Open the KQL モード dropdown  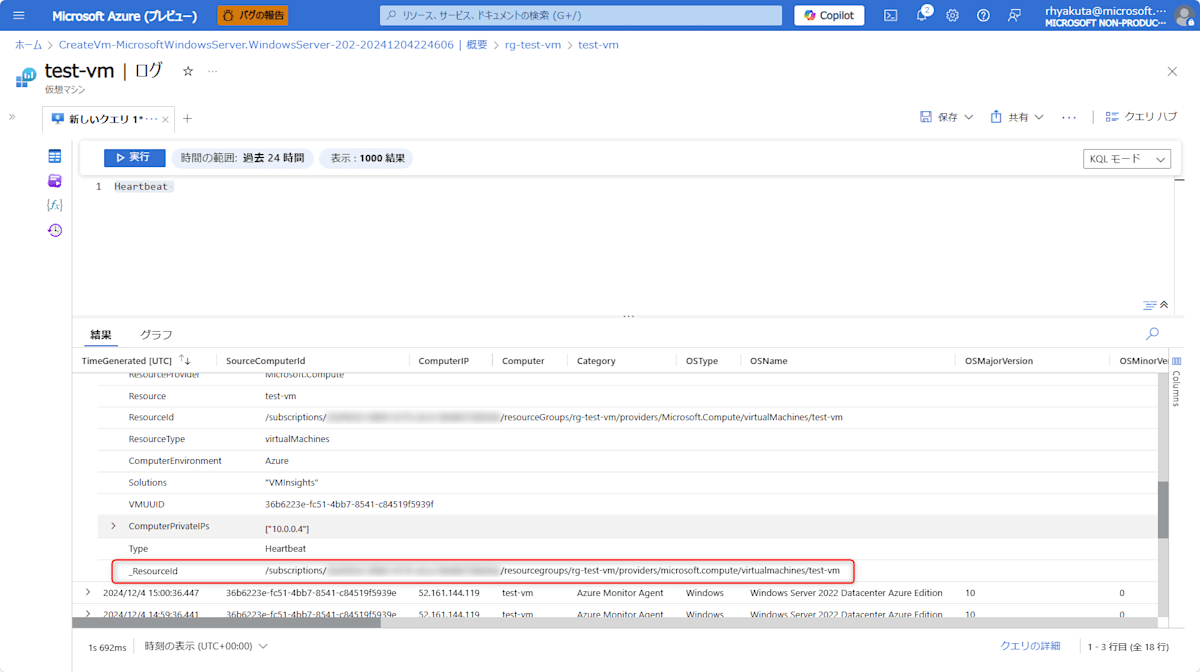point(1127,159)
